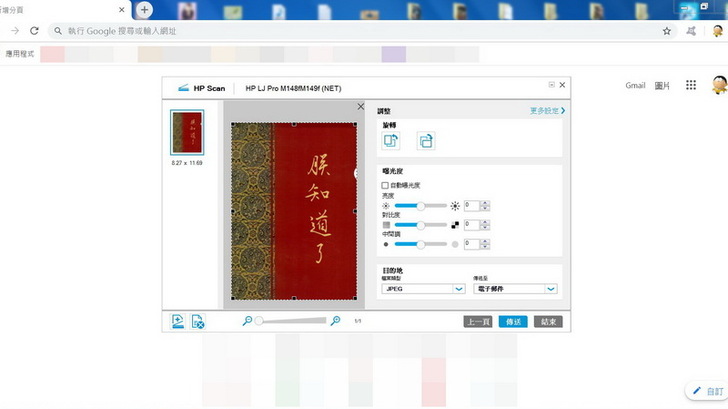This screenshot has width=728, height=409.
Task: Click the 結束 button
Action: point(548,322)
